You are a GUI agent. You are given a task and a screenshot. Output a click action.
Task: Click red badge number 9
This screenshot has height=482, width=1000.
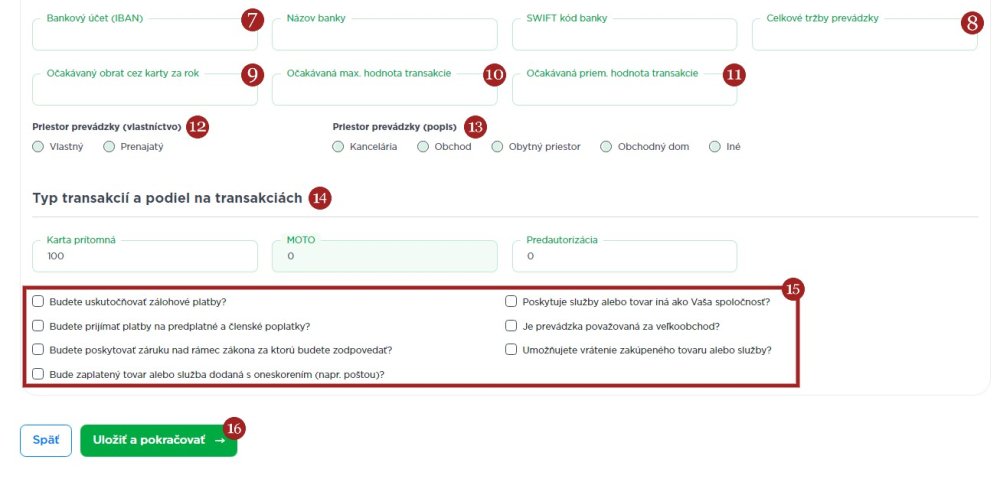tap(251, 75)
